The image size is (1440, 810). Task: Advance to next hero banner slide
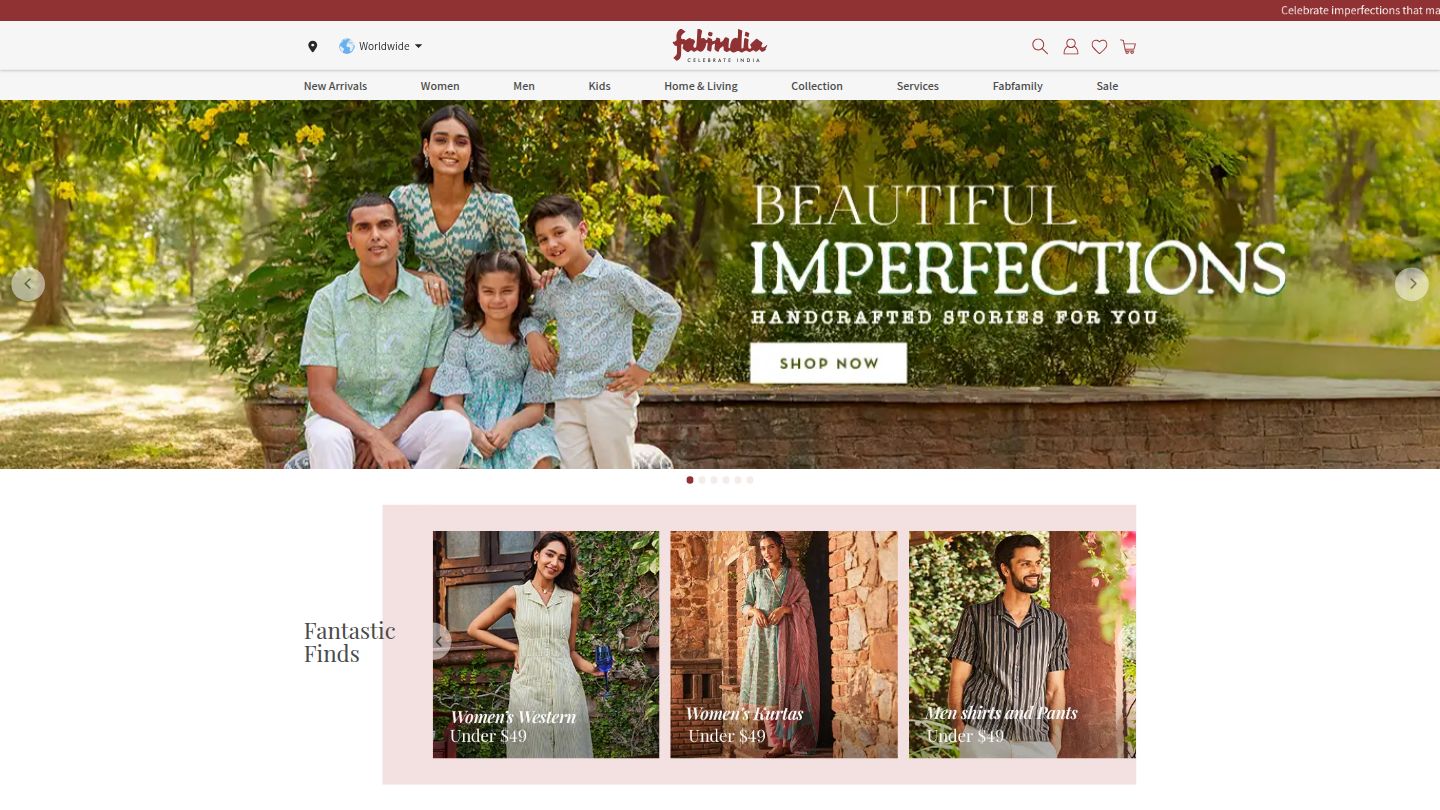[1411, 284]
